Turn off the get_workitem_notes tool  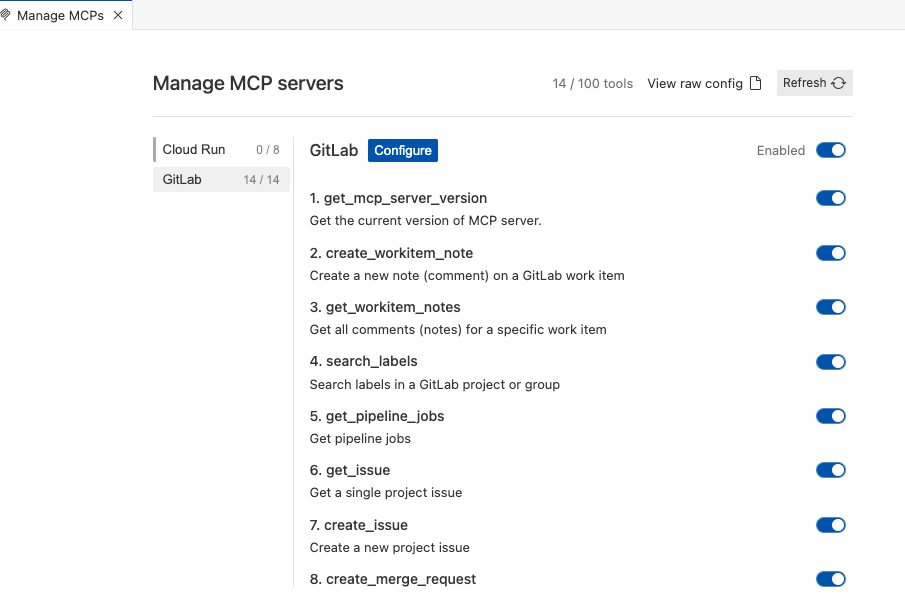coord(830,307)
